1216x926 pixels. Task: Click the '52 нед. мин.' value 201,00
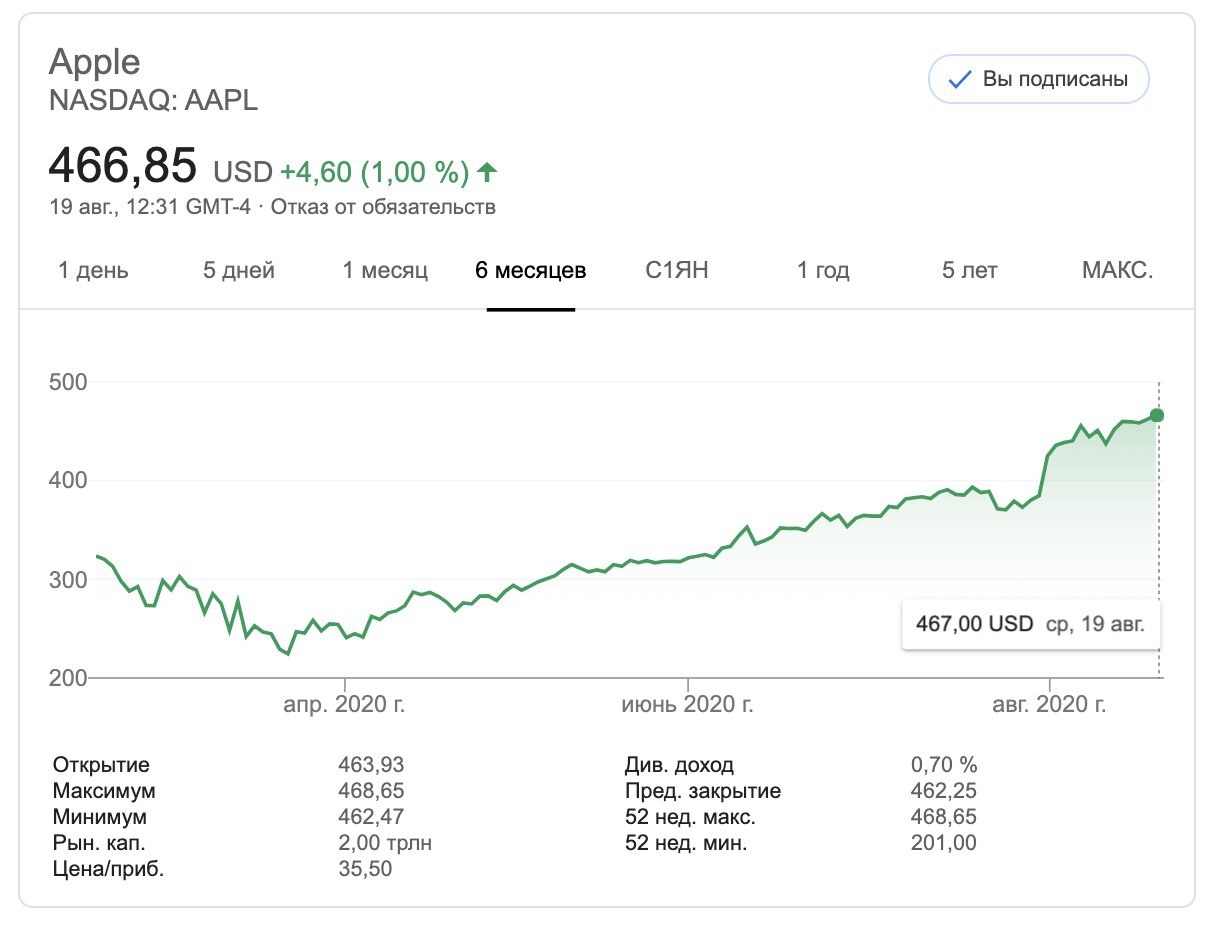point(944,843)
